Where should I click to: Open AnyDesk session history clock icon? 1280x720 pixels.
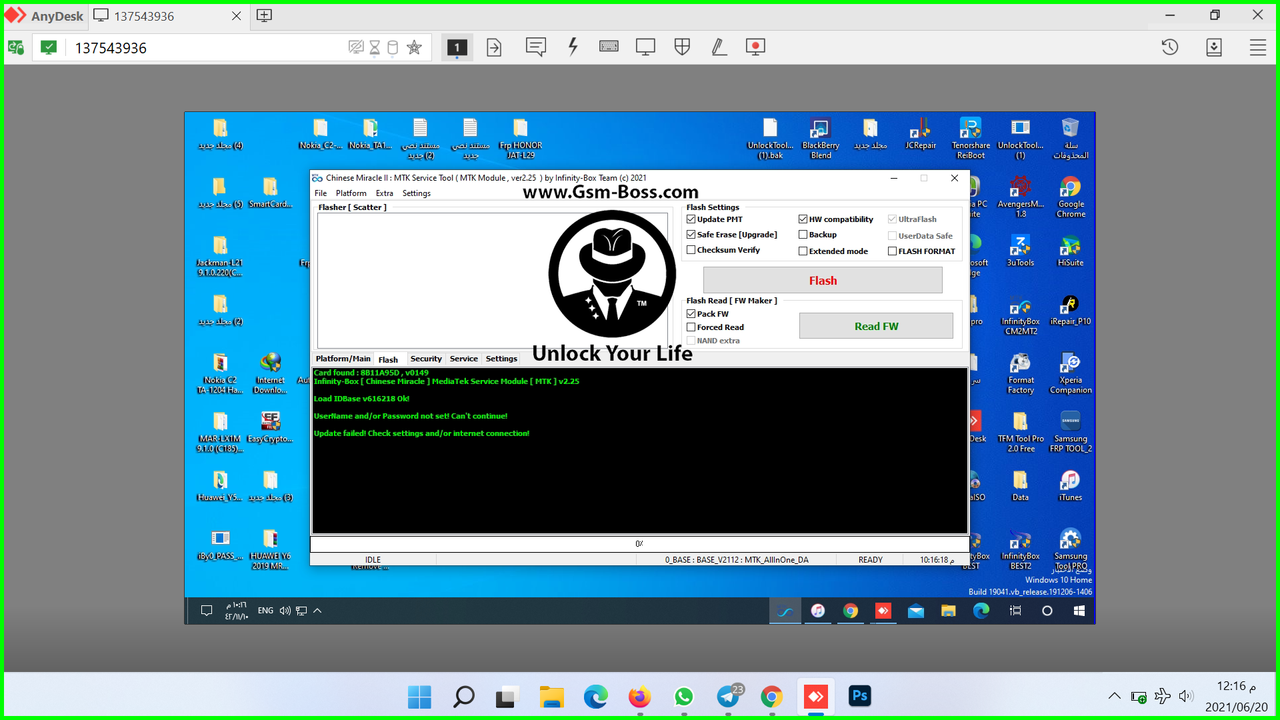1169,47
